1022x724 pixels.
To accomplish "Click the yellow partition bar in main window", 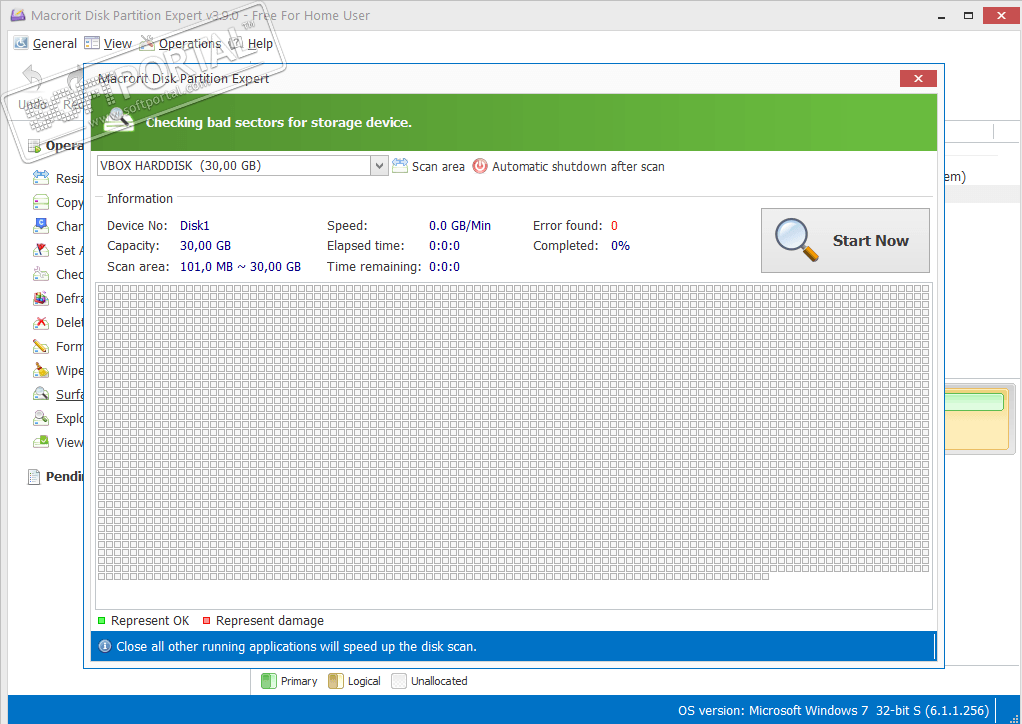I will click(978, 418).
